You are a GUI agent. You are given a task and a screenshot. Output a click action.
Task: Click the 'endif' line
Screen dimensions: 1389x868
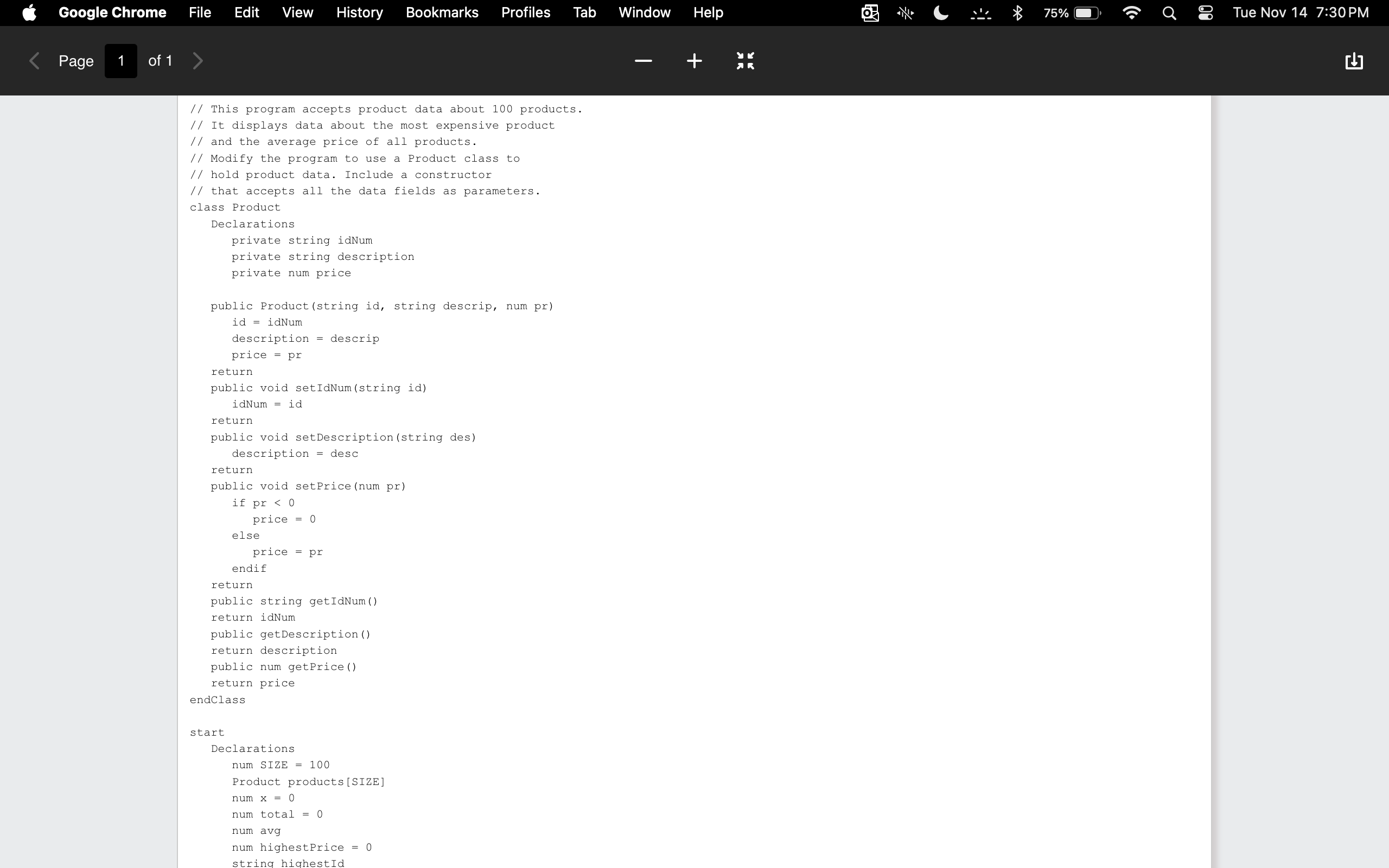[249, 569]
